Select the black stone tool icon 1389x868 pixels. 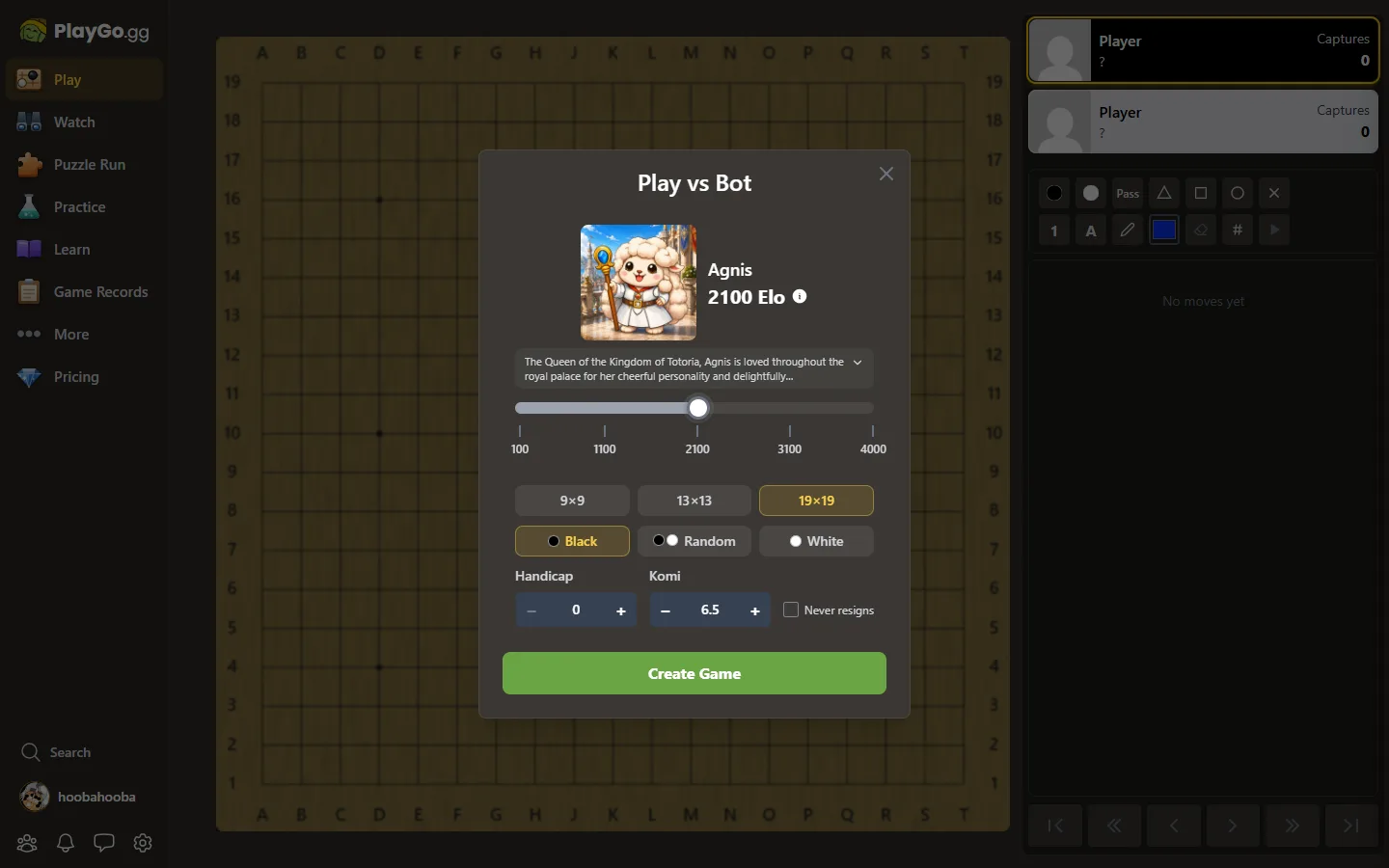click(x=1054, y=193)
